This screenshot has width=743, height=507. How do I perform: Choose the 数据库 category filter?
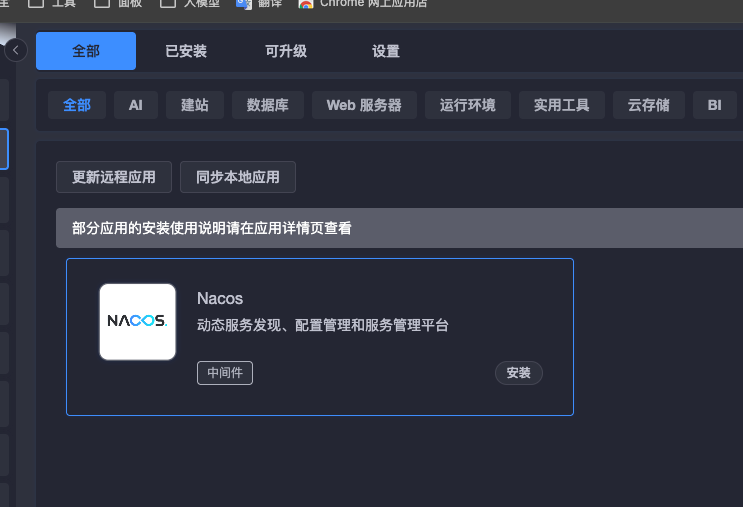click(268, 105)
